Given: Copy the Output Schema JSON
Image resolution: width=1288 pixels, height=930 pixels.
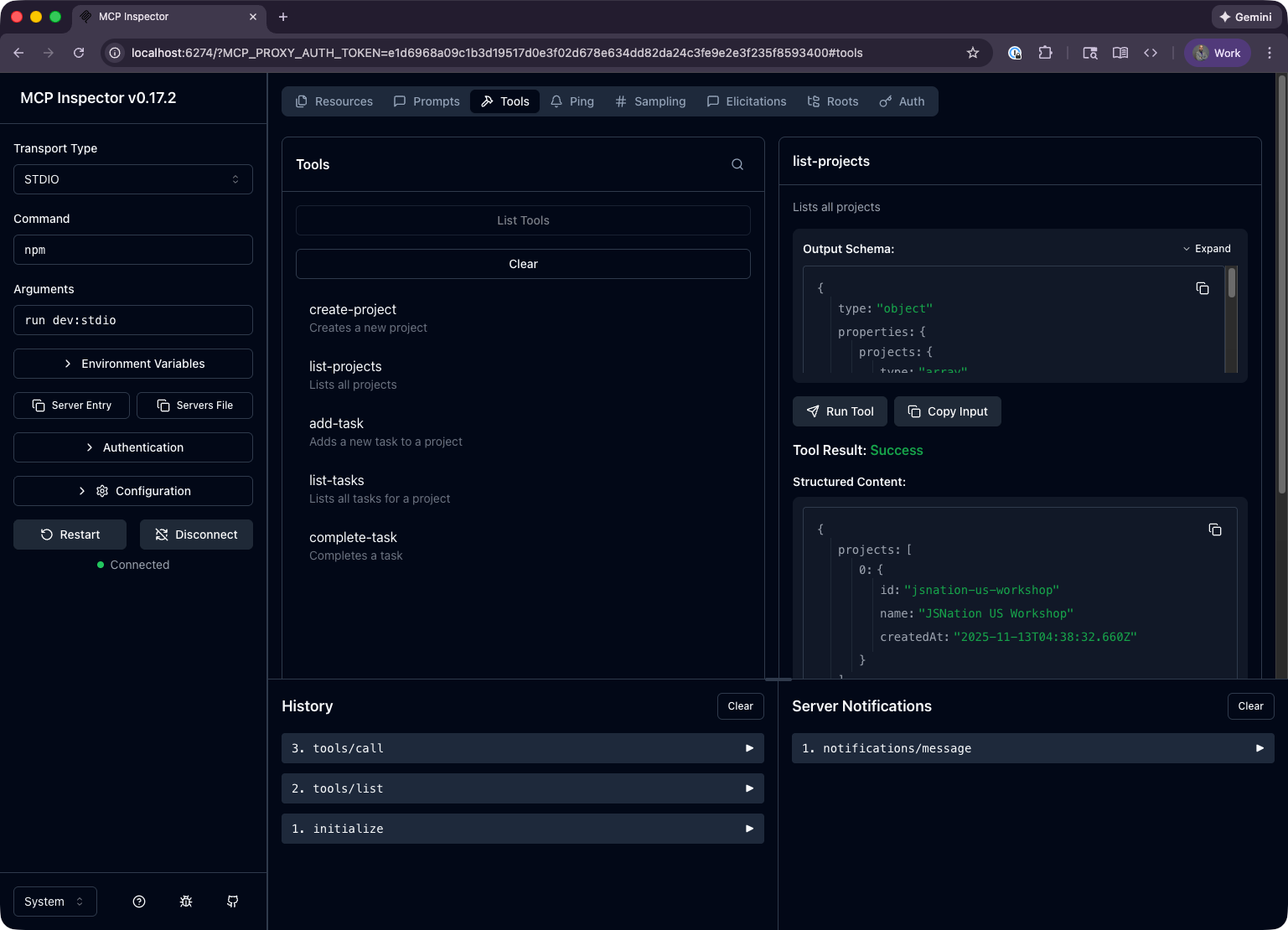Looking at the screenshot, I should point(1203,289).
